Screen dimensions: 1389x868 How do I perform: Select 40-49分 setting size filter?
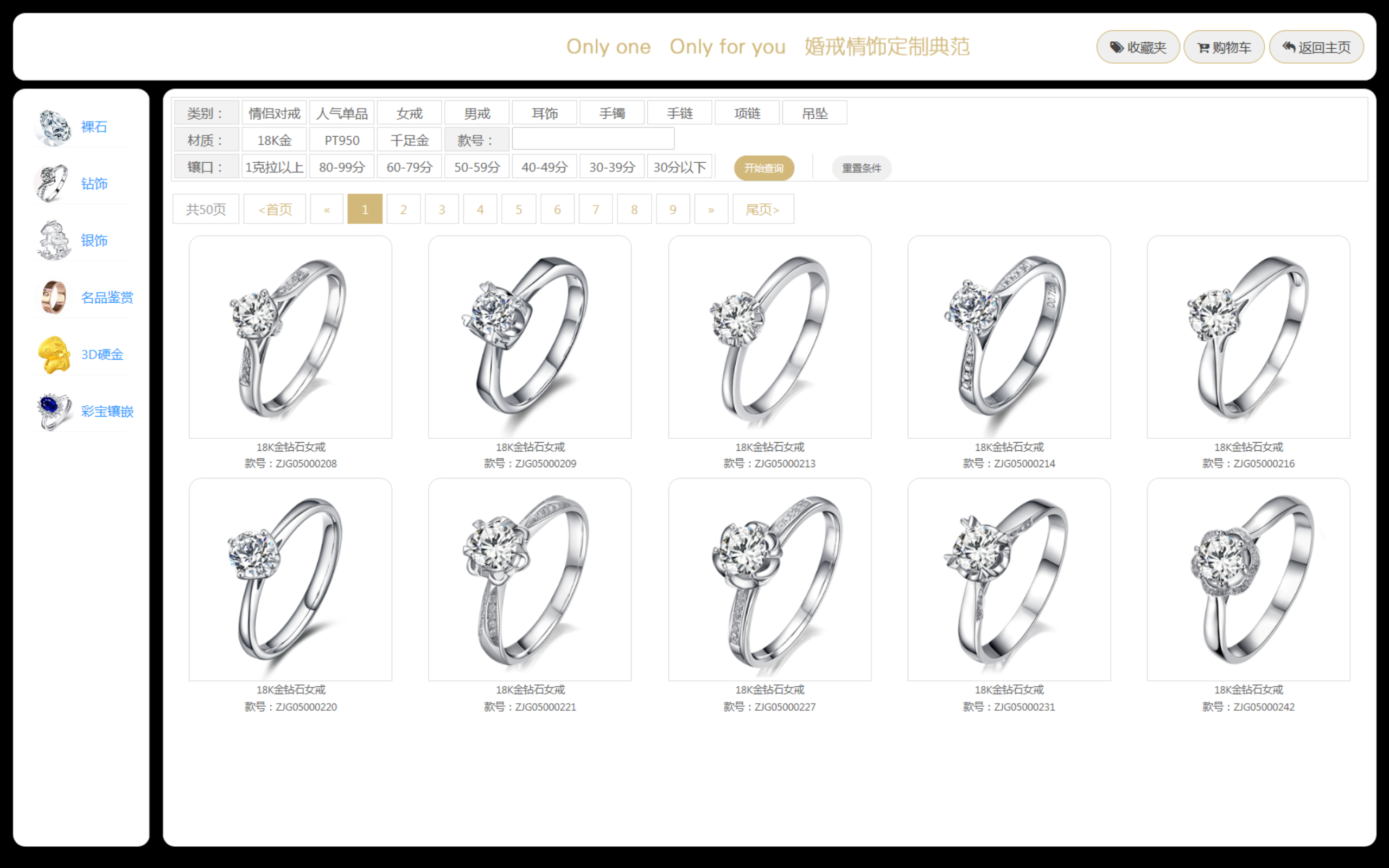[x=545, y=167]
